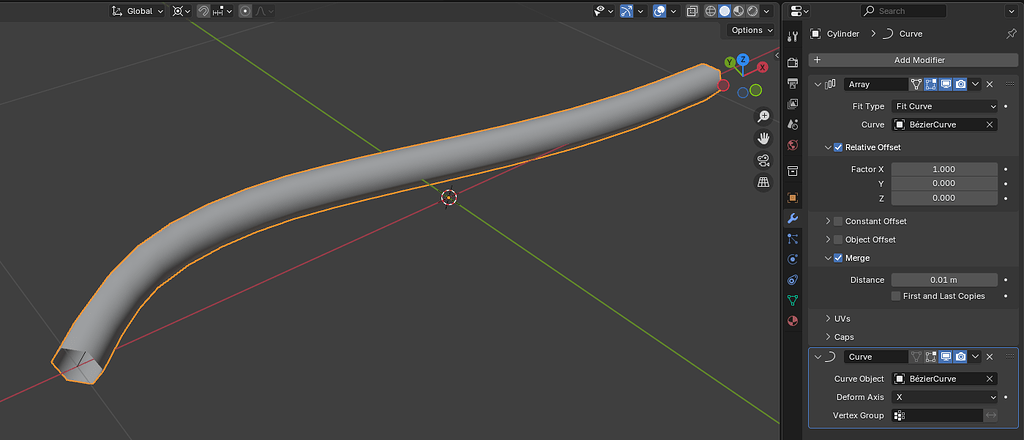Open the Output properties tab
Image resolution: width=1024 pixels, height=440 pixels.
pos(792,83)
